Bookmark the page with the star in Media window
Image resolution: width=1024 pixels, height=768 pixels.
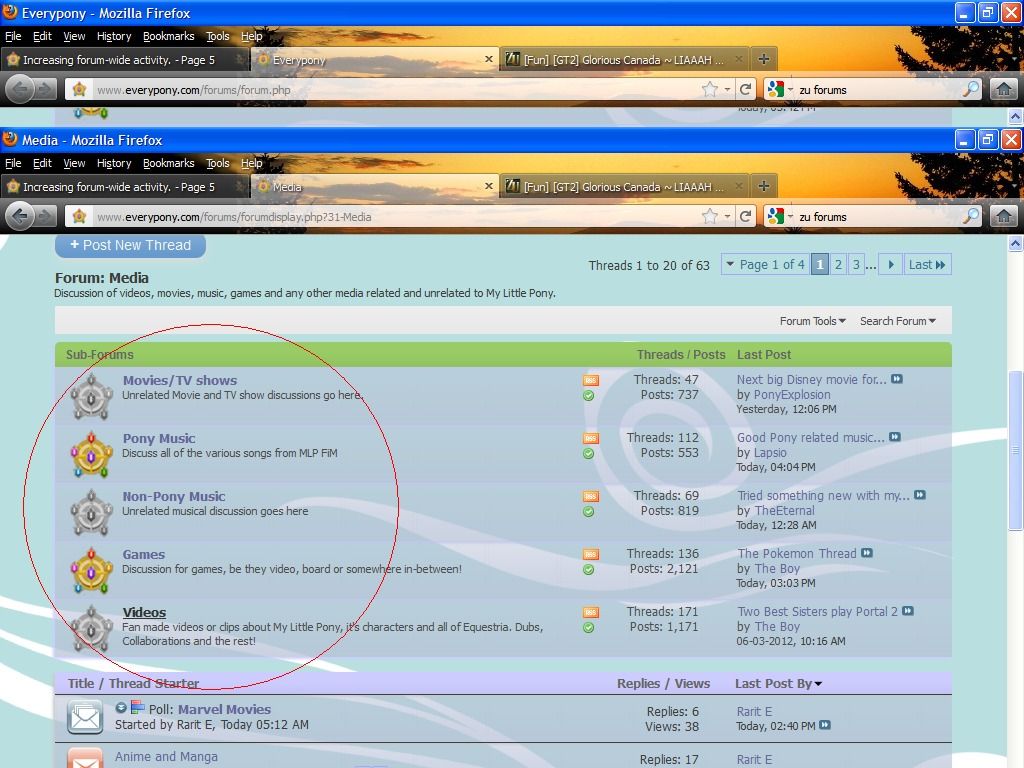click(710, 216)
